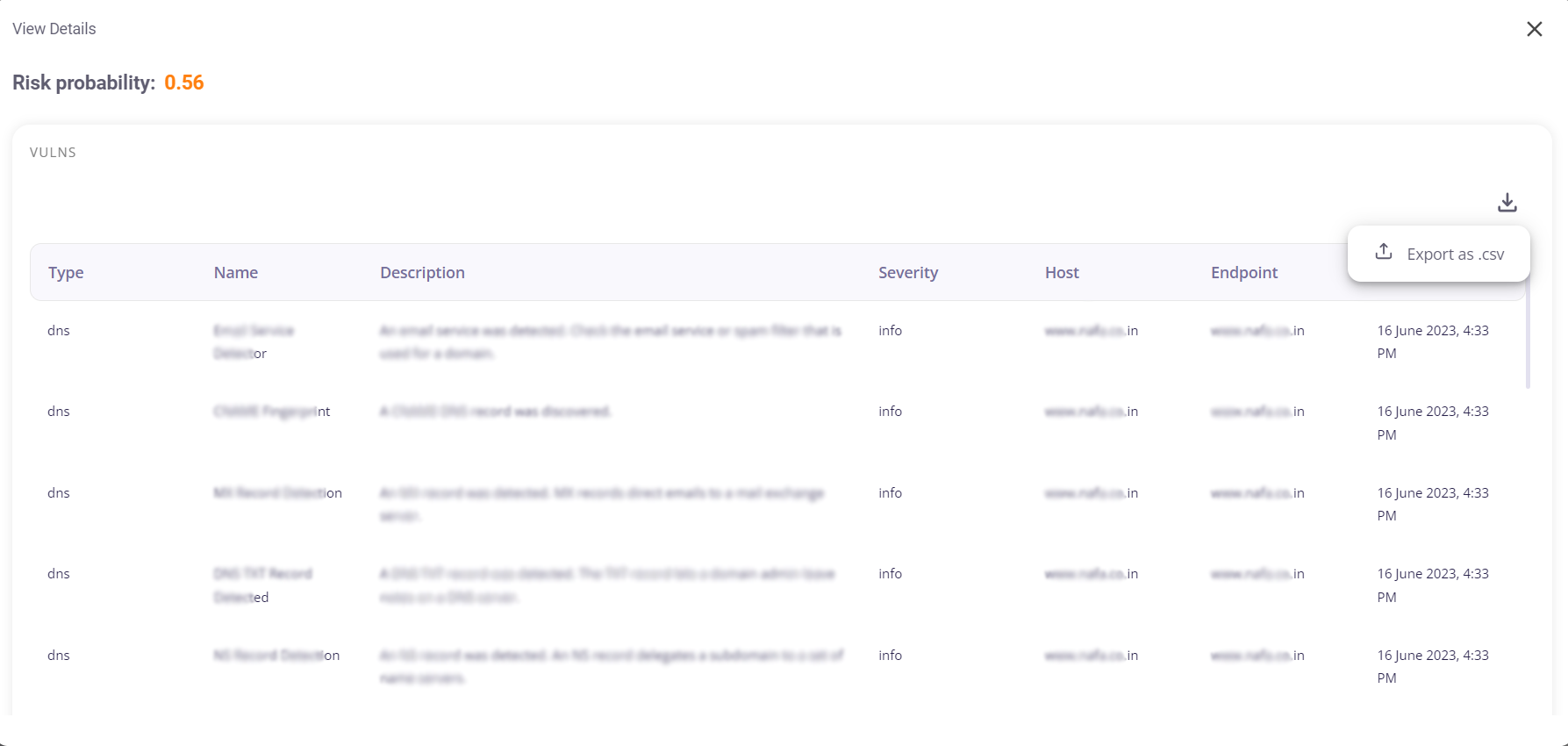This screenshot has width=1568, height=746.
Task: Click info severity in DNS TXT Record row
Action: 890,574
